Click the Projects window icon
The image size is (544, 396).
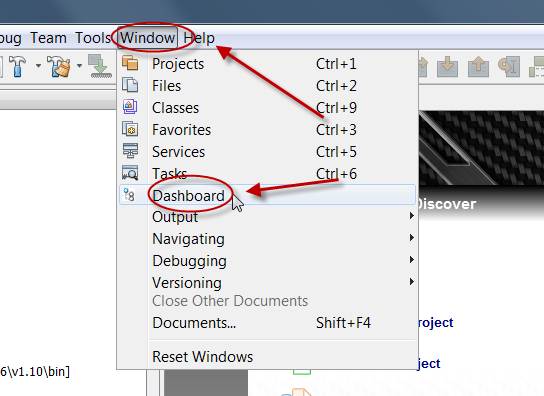tap(130, 63)
